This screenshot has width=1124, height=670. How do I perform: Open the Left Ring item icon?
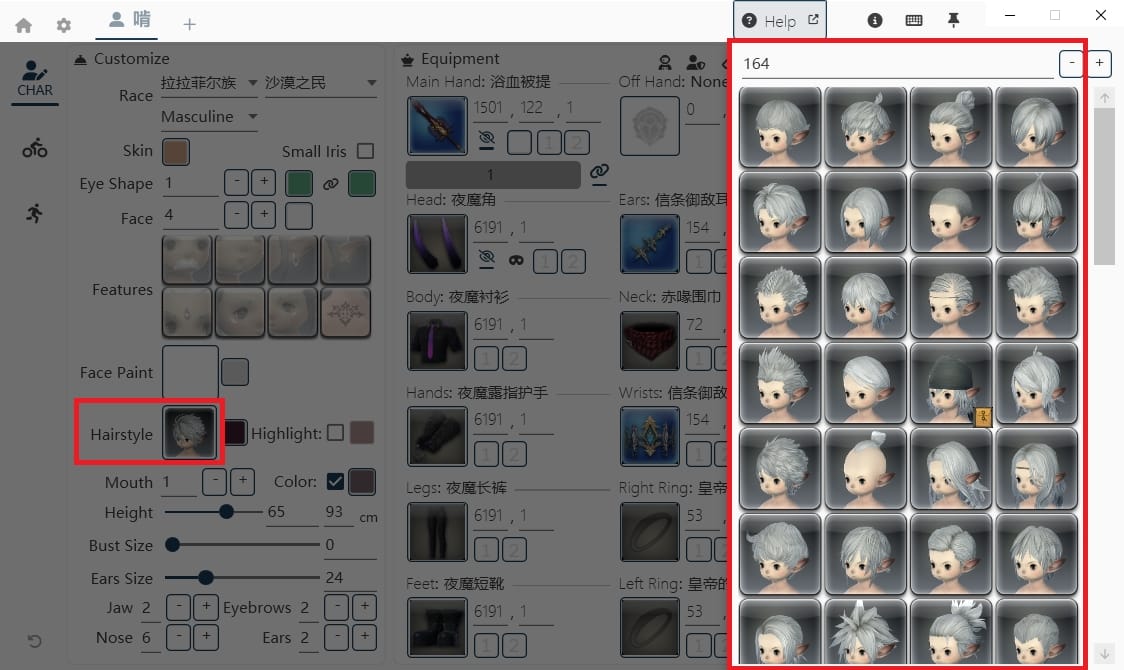649,628
